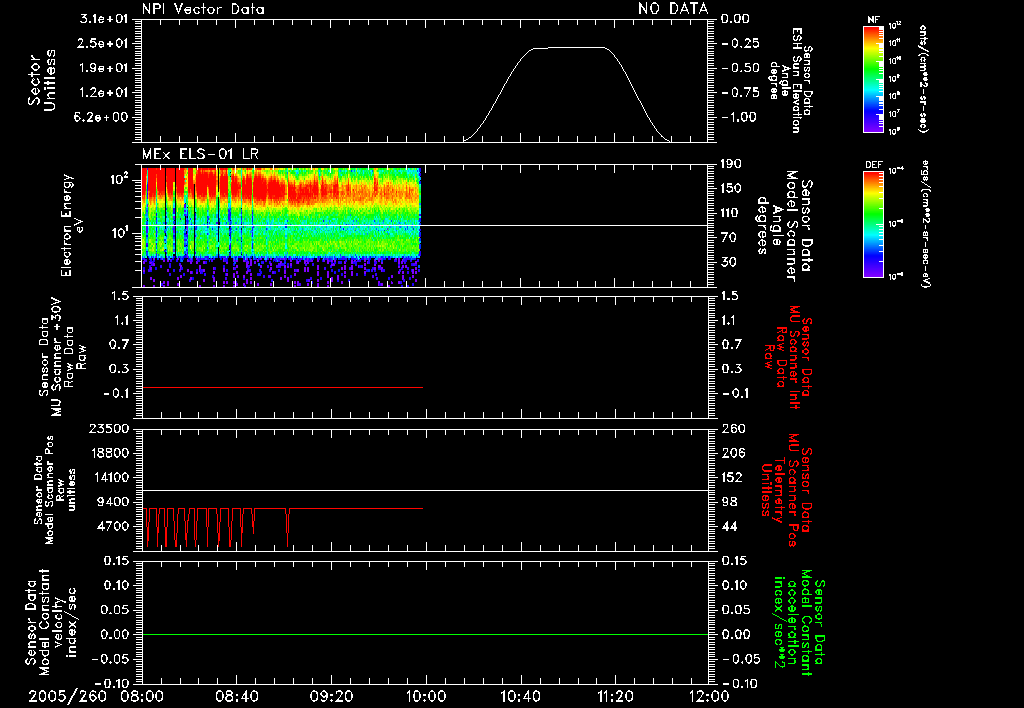Click the "98" Telemetry tick label
The width and height of the screenshot is (1024, 708).
729,502
